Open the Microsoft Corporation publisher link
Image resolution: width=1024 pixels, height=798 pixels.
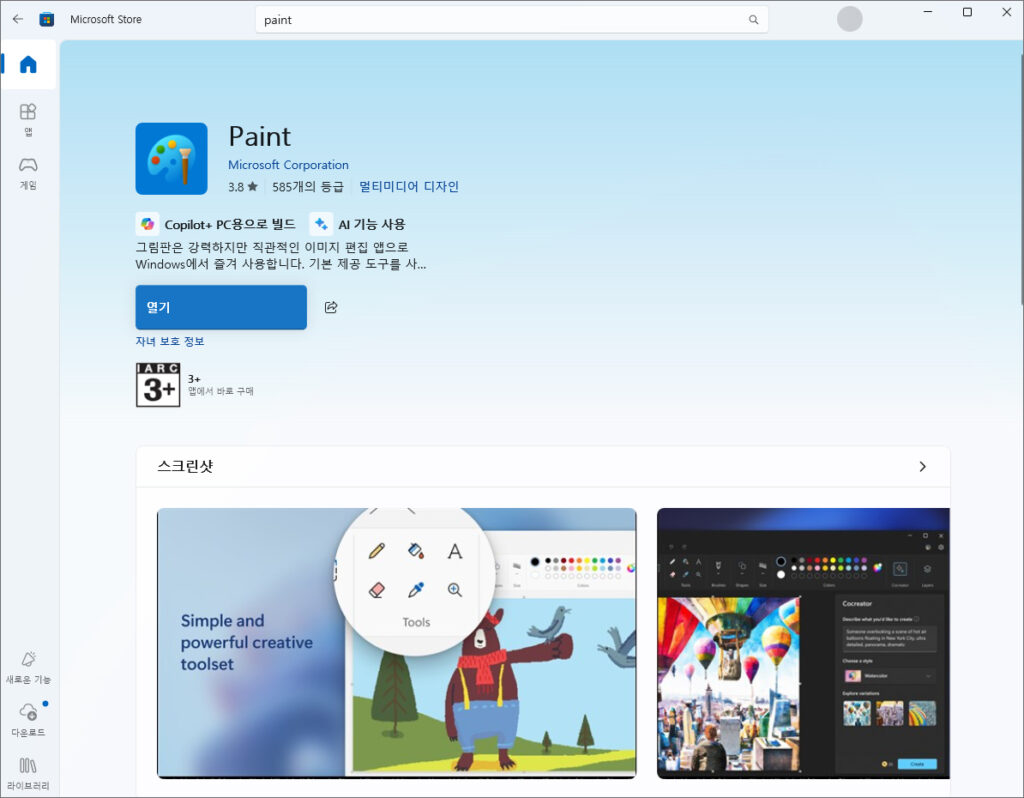[288, 165]
